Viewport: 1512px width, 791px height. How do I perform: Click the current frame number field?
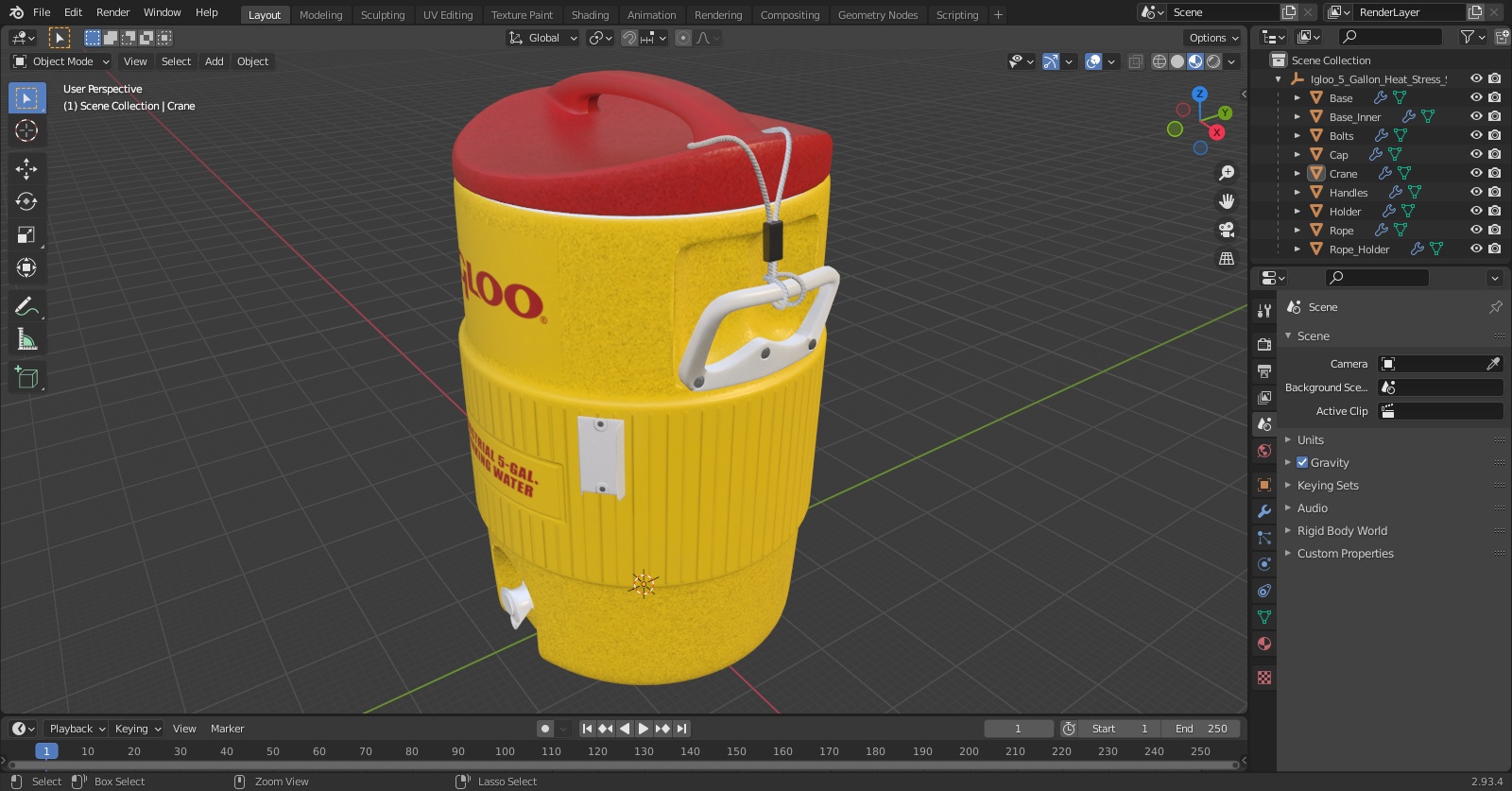tap(1019, 729)
